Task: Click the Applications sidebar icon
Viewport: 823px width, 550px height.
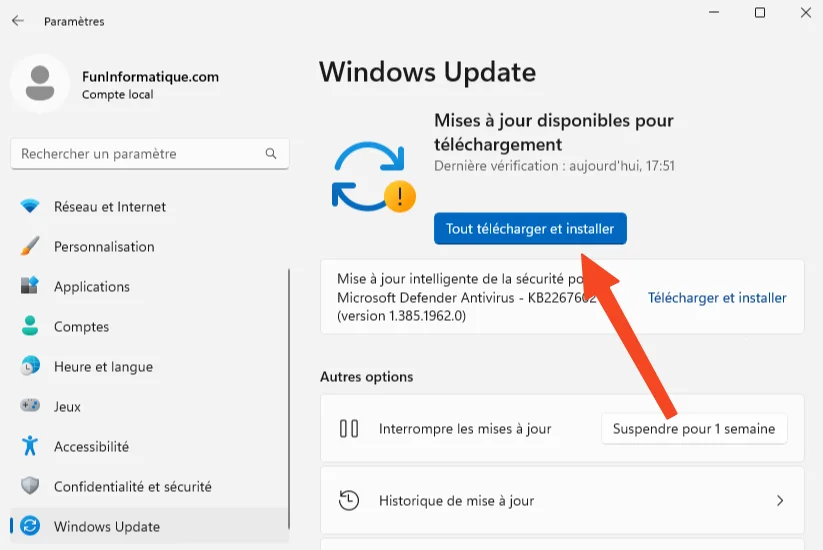Action: pos(30,286)
